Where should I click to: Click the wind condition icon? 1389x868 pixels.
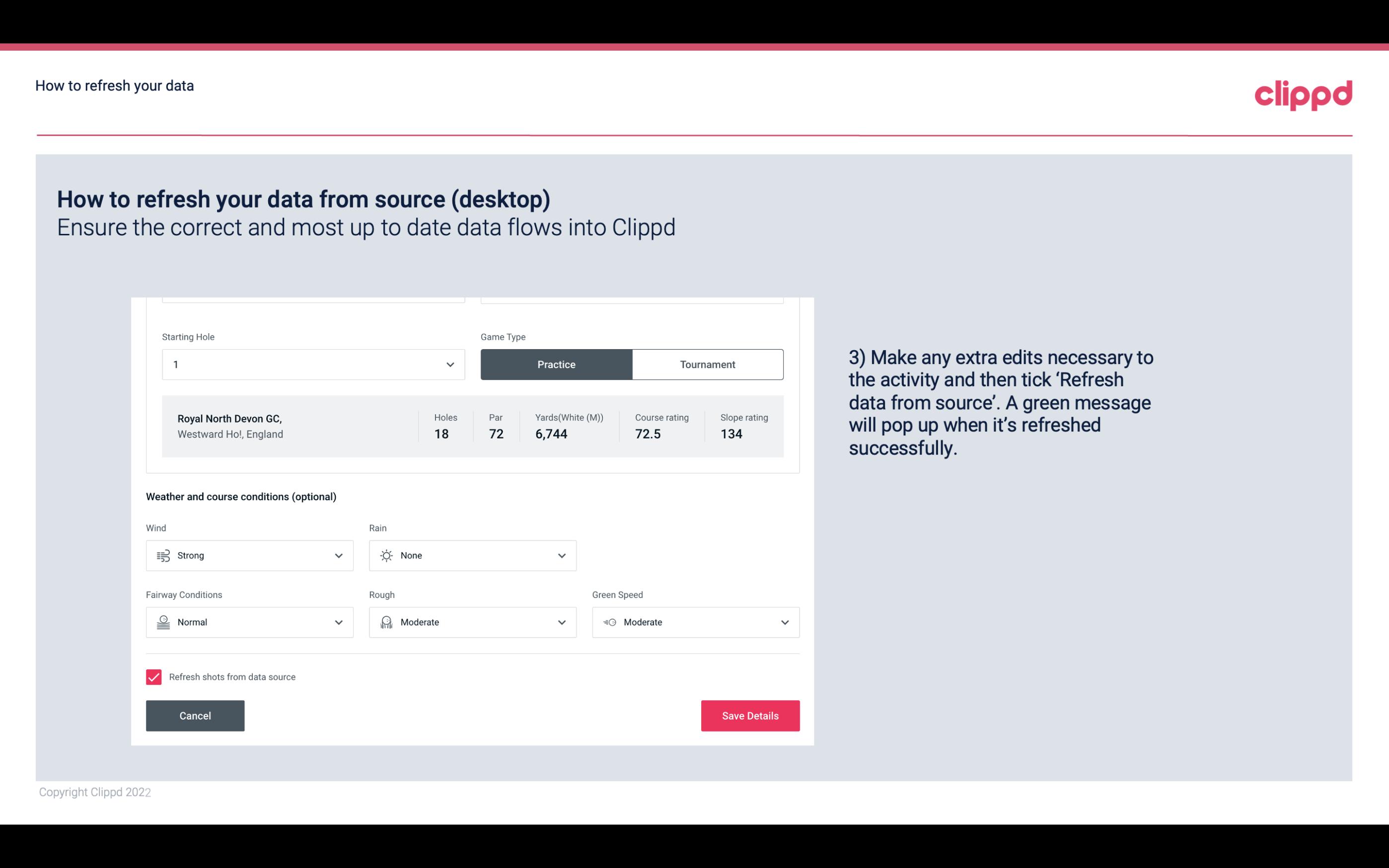tap(162, 556)
